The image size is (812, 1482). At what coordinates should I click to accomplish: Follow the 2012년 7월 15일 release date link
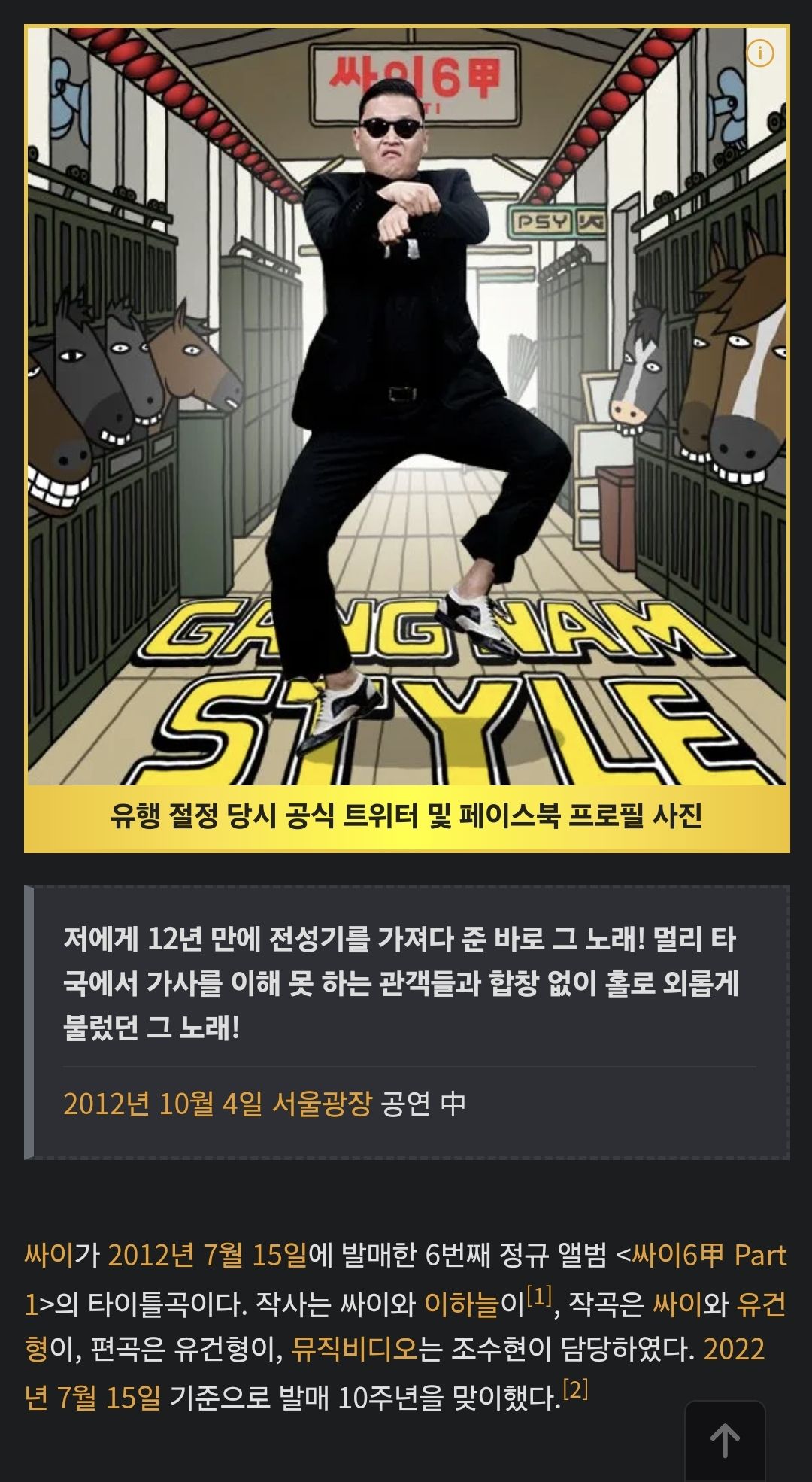(208, 1255)
